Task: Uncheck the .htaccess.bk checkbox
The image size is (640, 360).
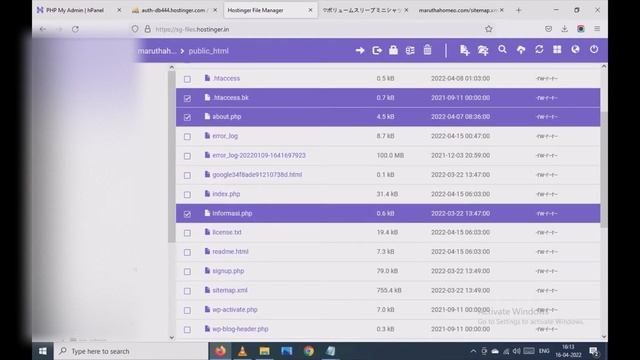Action: pos(187,98)
